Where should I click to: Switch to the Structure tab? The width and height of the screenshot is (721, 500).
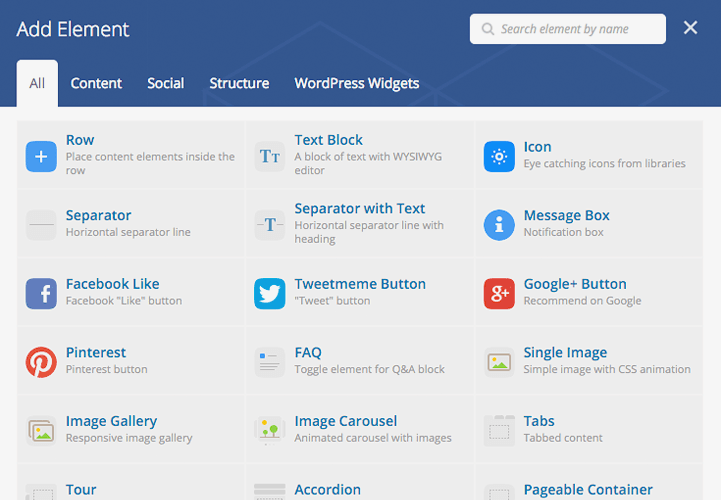pyautogui.click(x=239, y=83)
